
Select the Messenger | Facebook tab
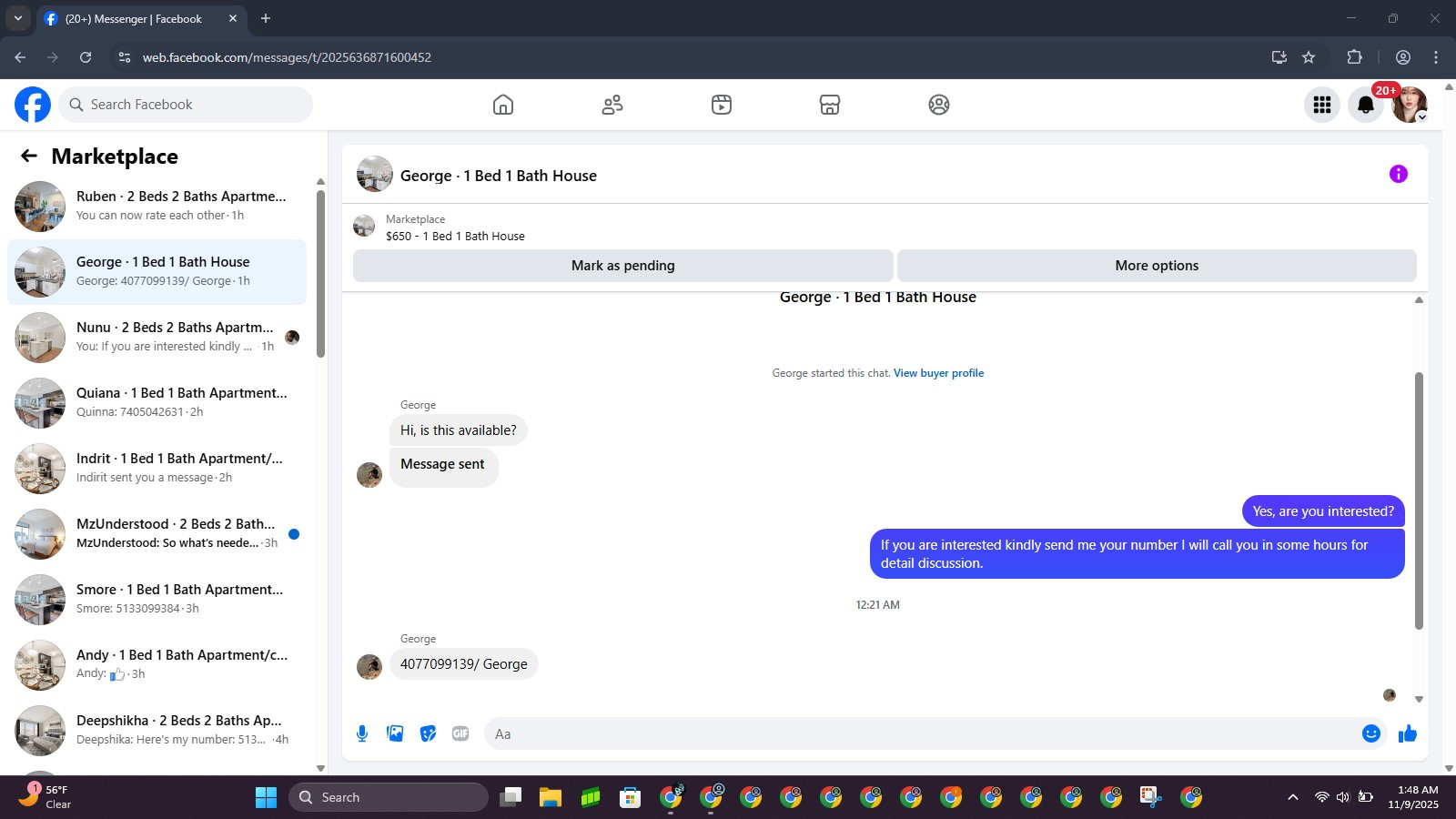point(141,18)
